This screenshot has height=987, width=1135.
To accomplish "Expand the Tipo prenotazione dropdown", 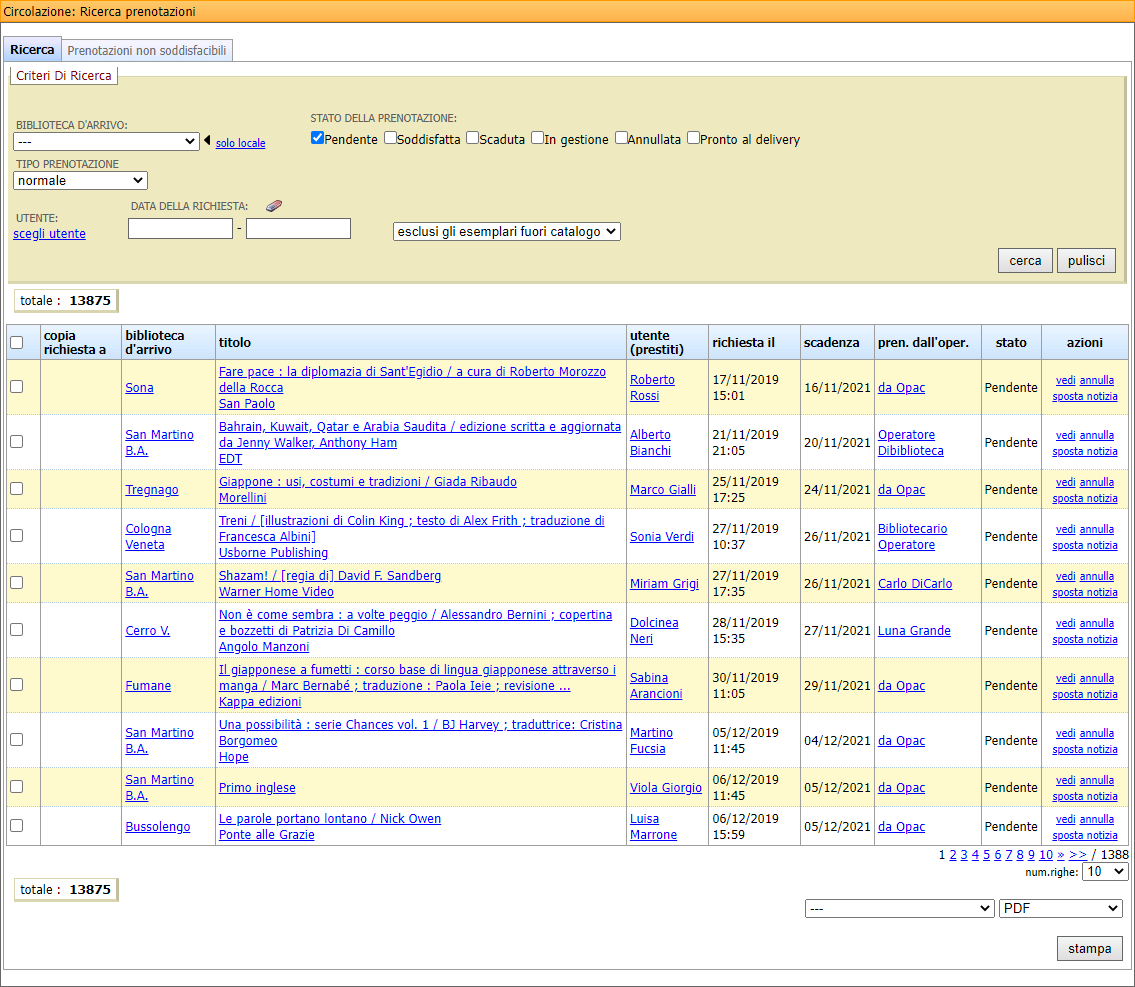I will click(x=80, y=180).
